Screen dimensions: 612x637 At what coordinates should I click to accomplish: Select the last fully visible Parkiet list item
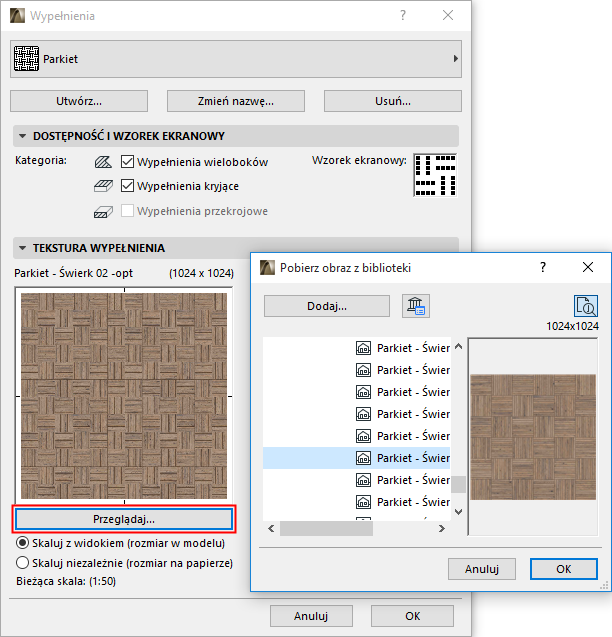click(x=357, y=502)
